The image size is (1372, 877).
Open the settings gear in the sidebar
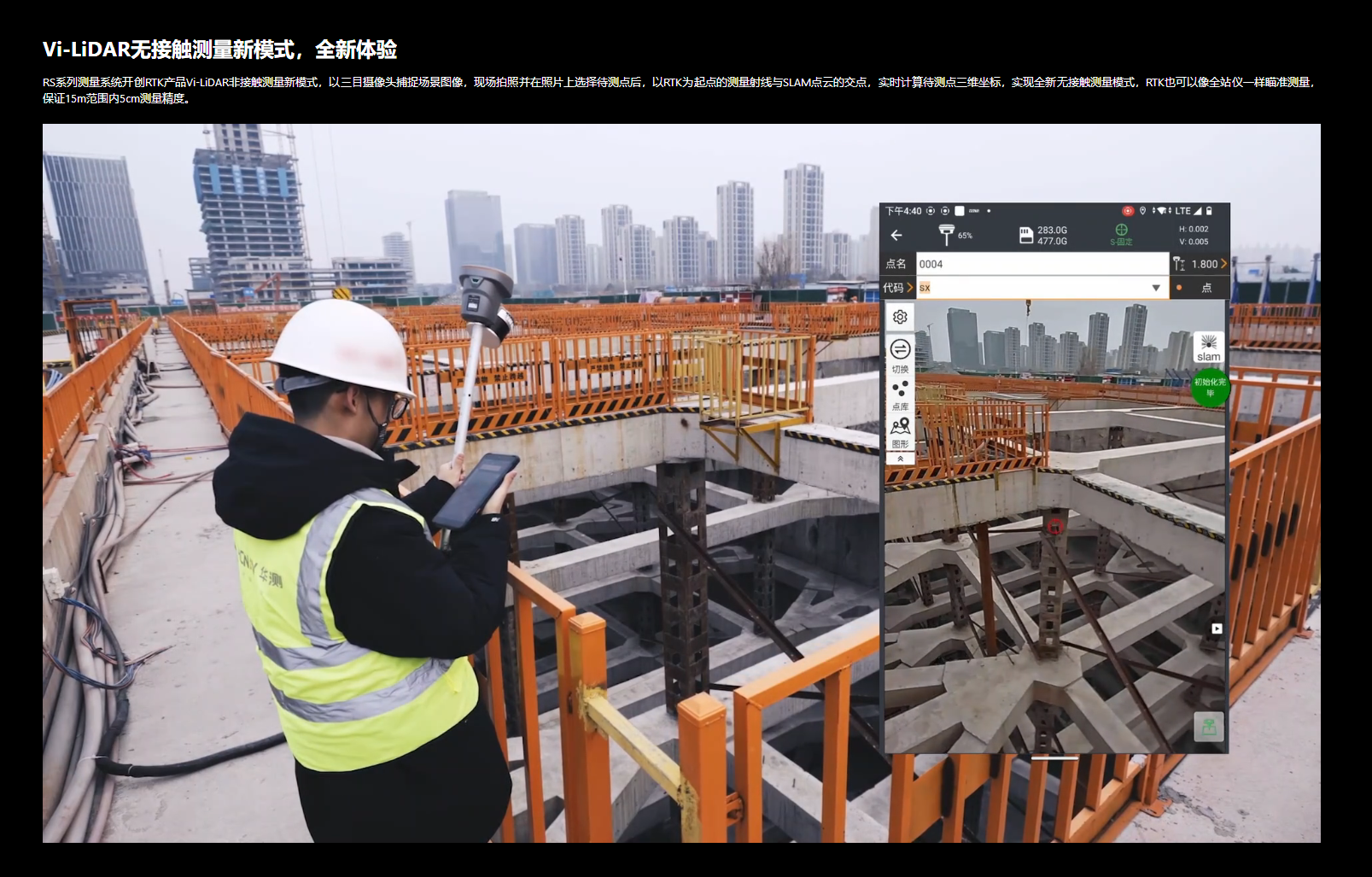[899, 316]
